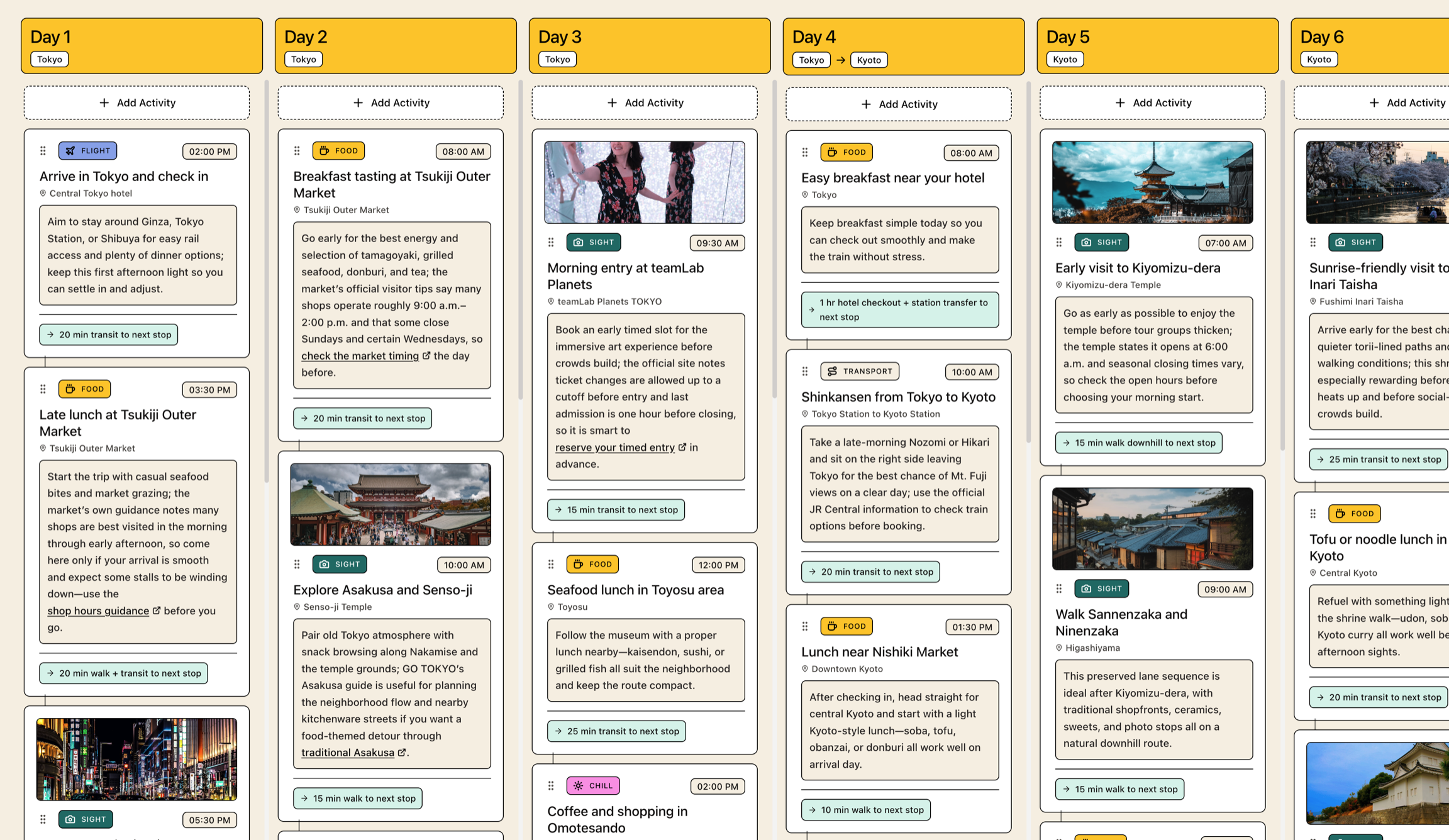Viewport: 1449px width, 840px height.
Task: Click drag handle on Coffee and shopping in Omotesando card
Action: click(551, 786)
